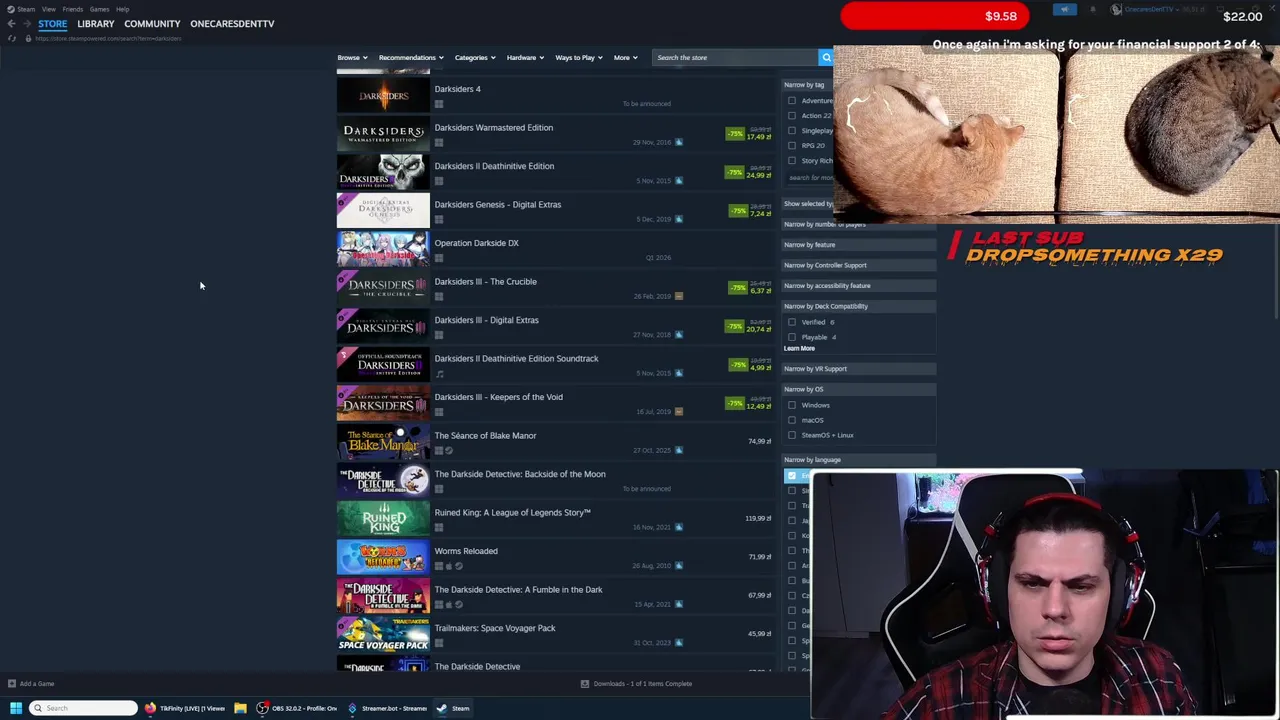Click the page URL address text
Image resolution: width=1280 pixels, height=720 pixels.
(108, 38)
